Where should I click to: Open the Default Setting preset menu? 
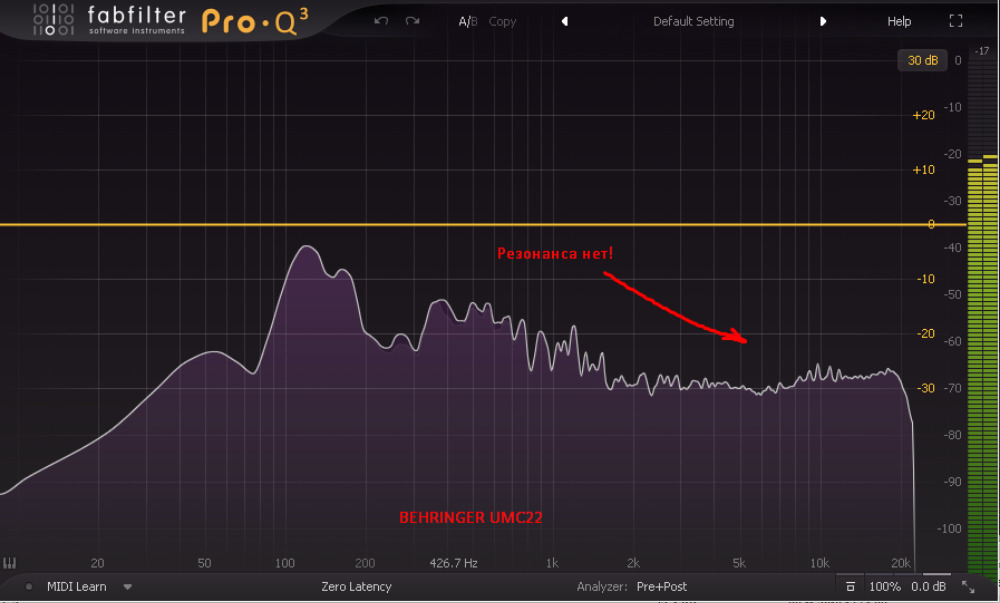click(x=693, y=22)
